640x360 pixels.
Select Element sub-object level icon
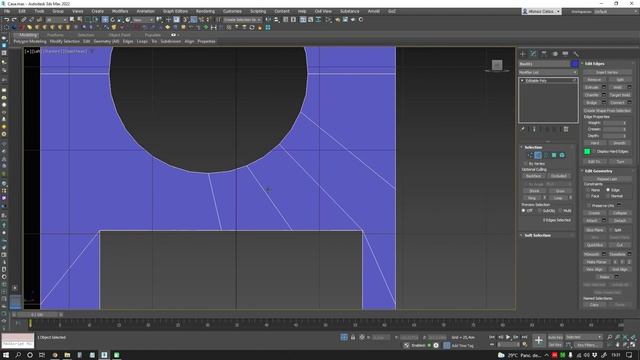pyautogui.click(x=562, y=155)
